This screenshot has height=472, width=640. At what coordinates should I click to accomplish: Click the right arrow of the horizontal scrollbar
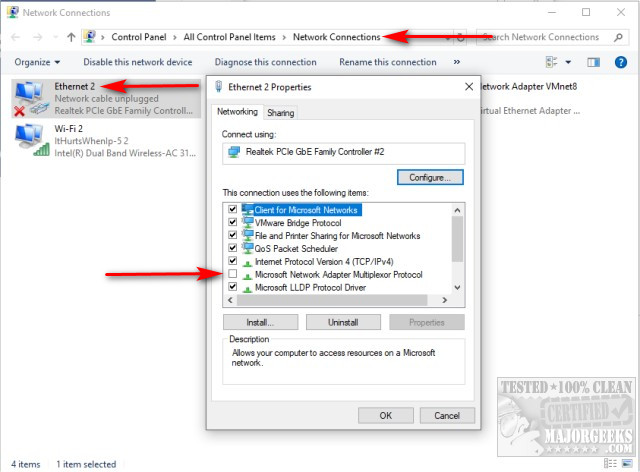tap(445, 300)
